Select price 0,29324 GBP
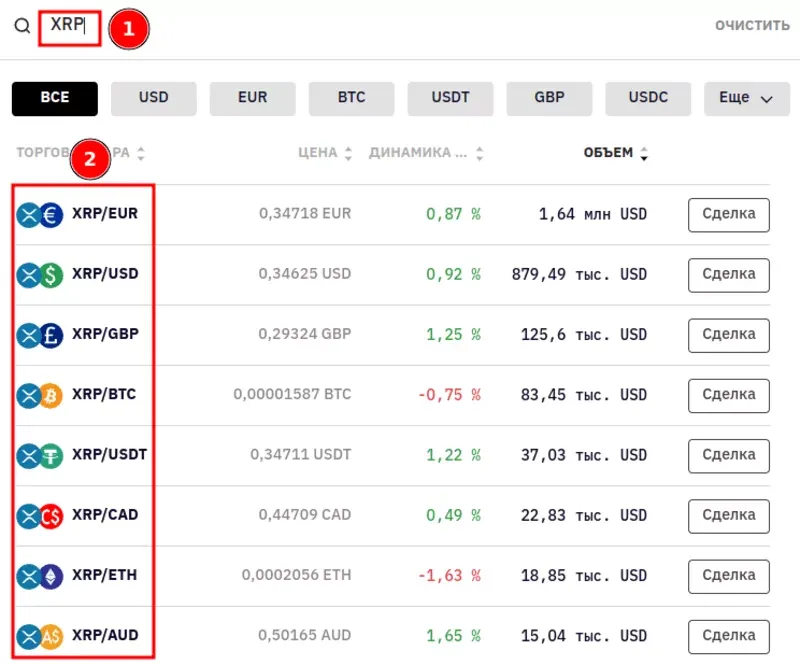Viewport: 800px width, 665px height. click(305, 334)
